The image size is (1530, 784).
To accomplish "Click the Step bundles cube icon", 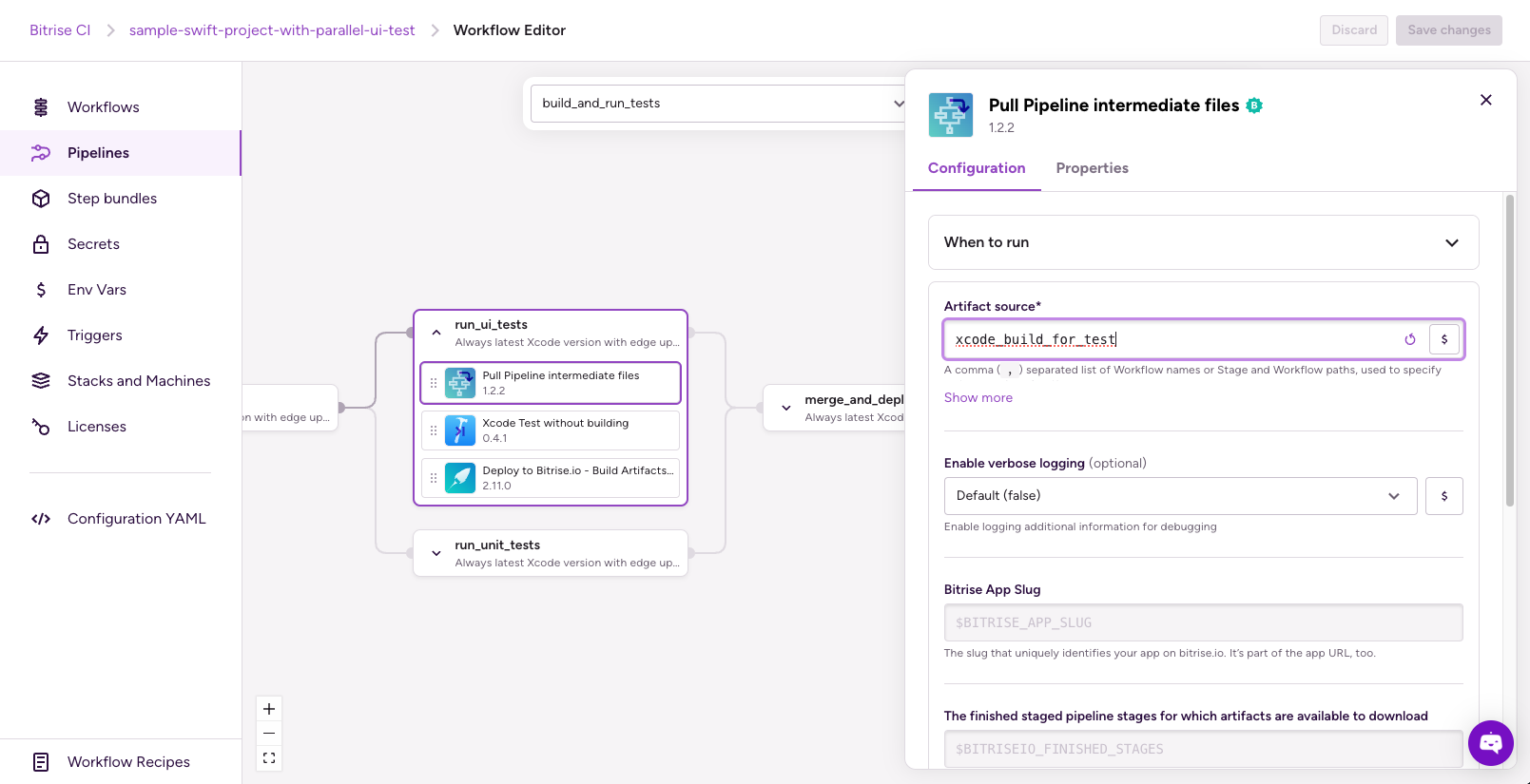I will point(41,199).
